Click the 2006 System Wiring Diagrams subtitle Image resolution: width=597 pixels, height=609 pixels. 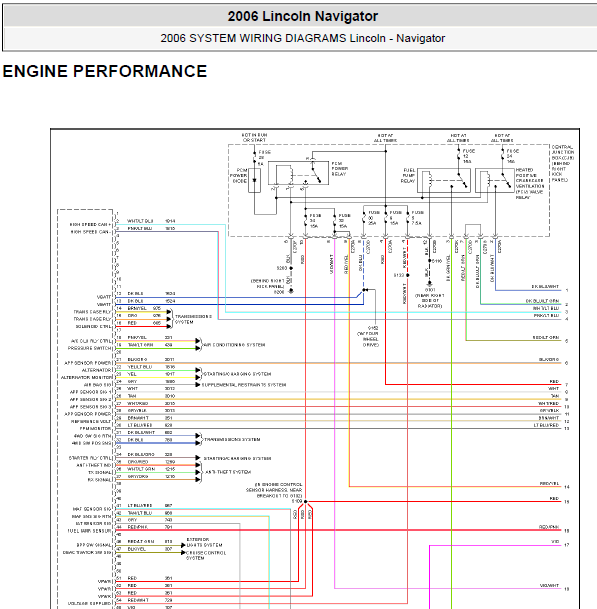click(x=303, y=38)
